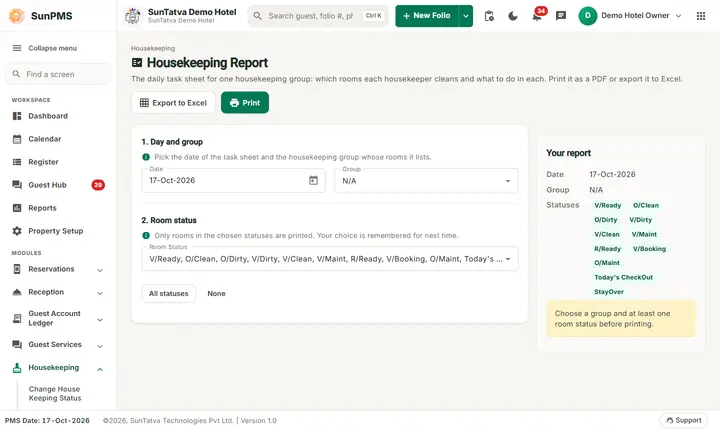Select the None statuses option
This screenshot has width=720, height=430.
(216, 294)
